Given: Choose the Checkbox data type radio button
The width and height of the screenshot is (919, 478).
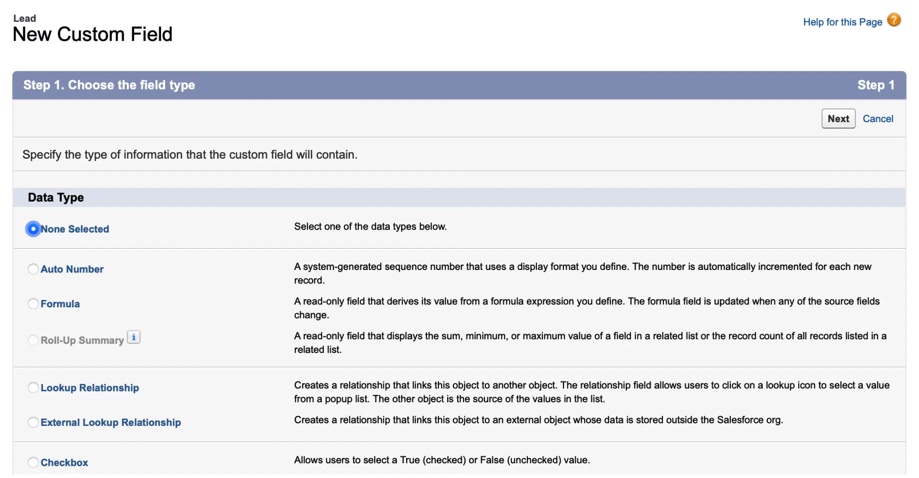Looking at the screenshot, I should 33,462.
